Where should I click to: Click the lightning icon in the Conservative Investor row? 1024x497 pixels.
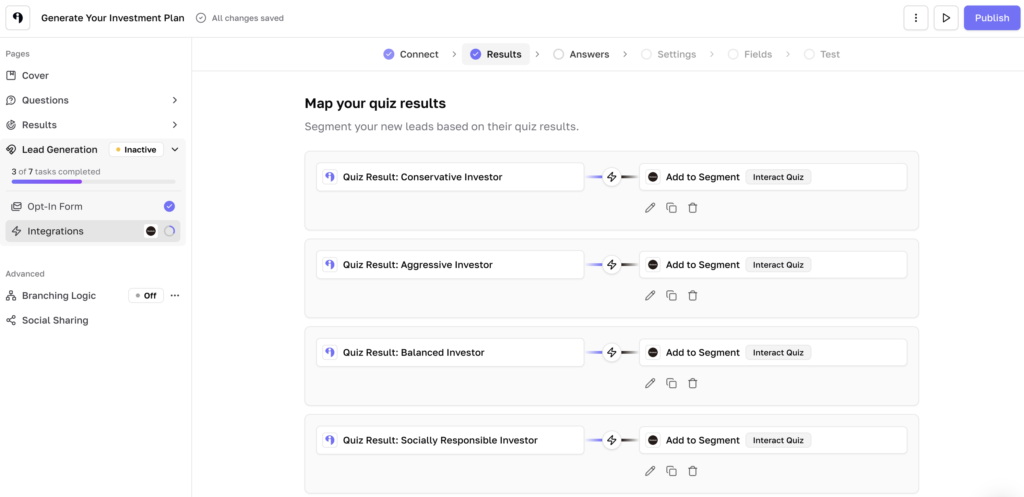[x=611, y=177]
